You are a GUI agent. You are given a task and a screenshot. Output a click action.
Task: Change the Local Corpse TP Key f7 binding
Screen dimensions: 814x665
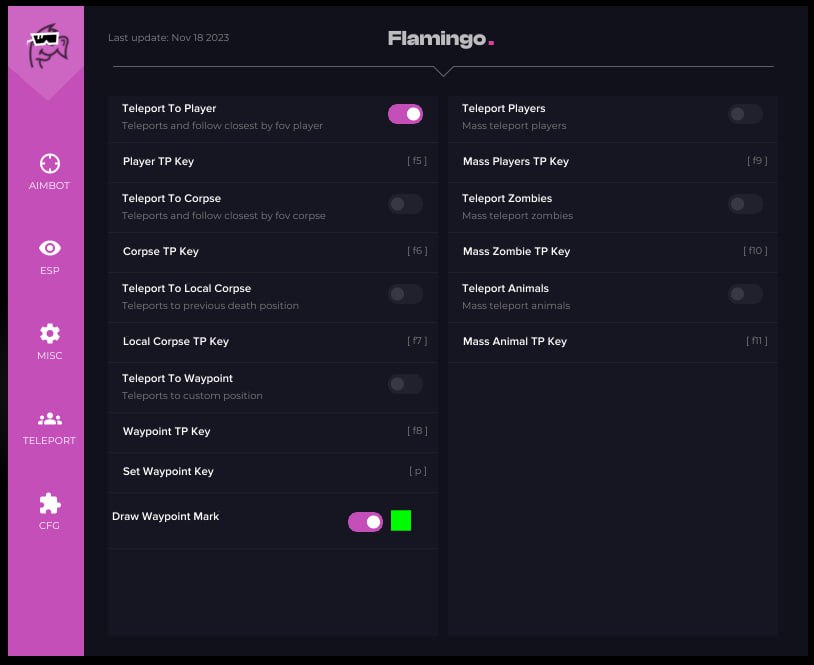click(417, 341)
